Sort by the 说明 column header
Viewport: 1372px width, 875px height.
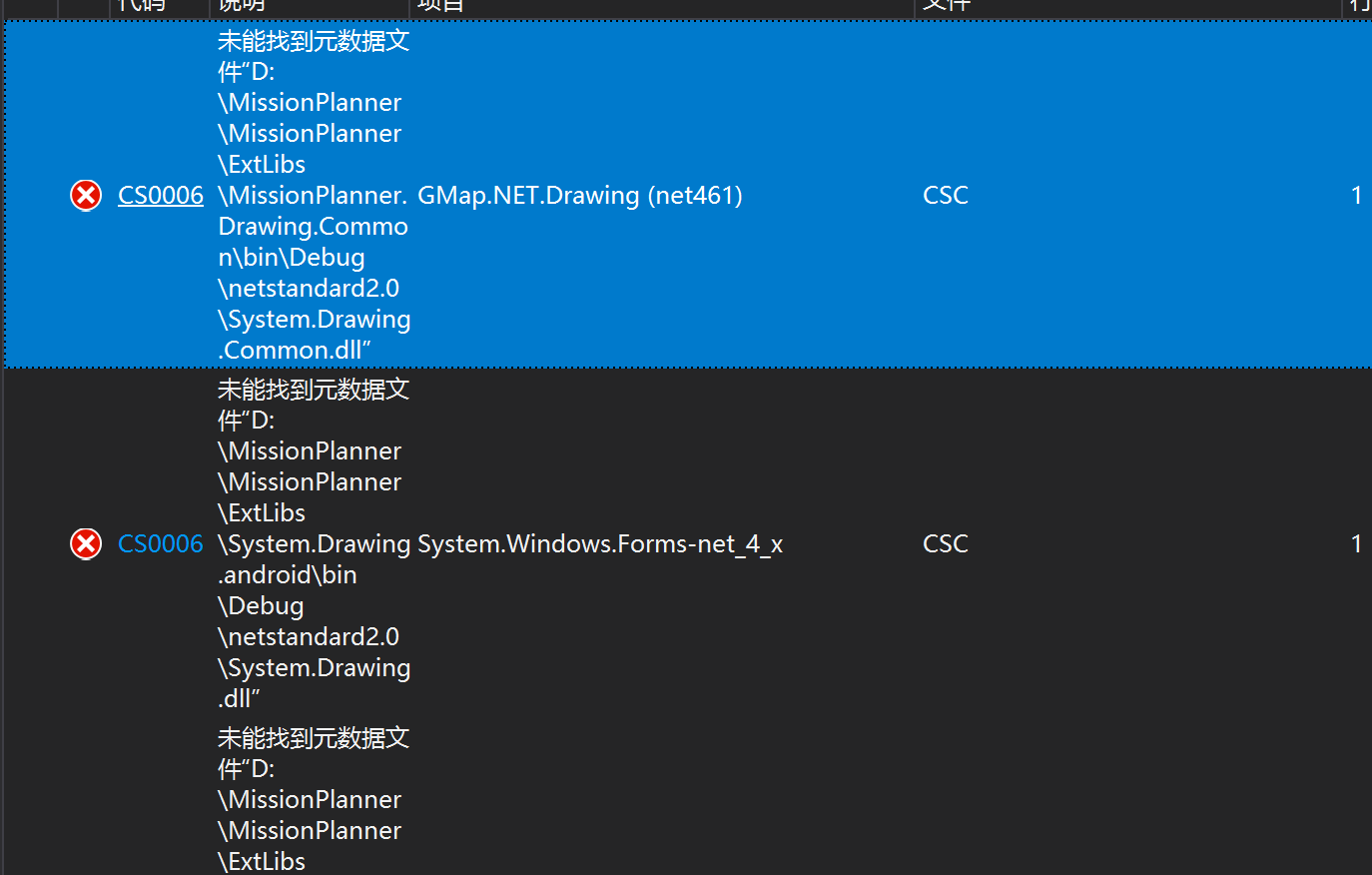pyautogui.click(x=310, y=7)
